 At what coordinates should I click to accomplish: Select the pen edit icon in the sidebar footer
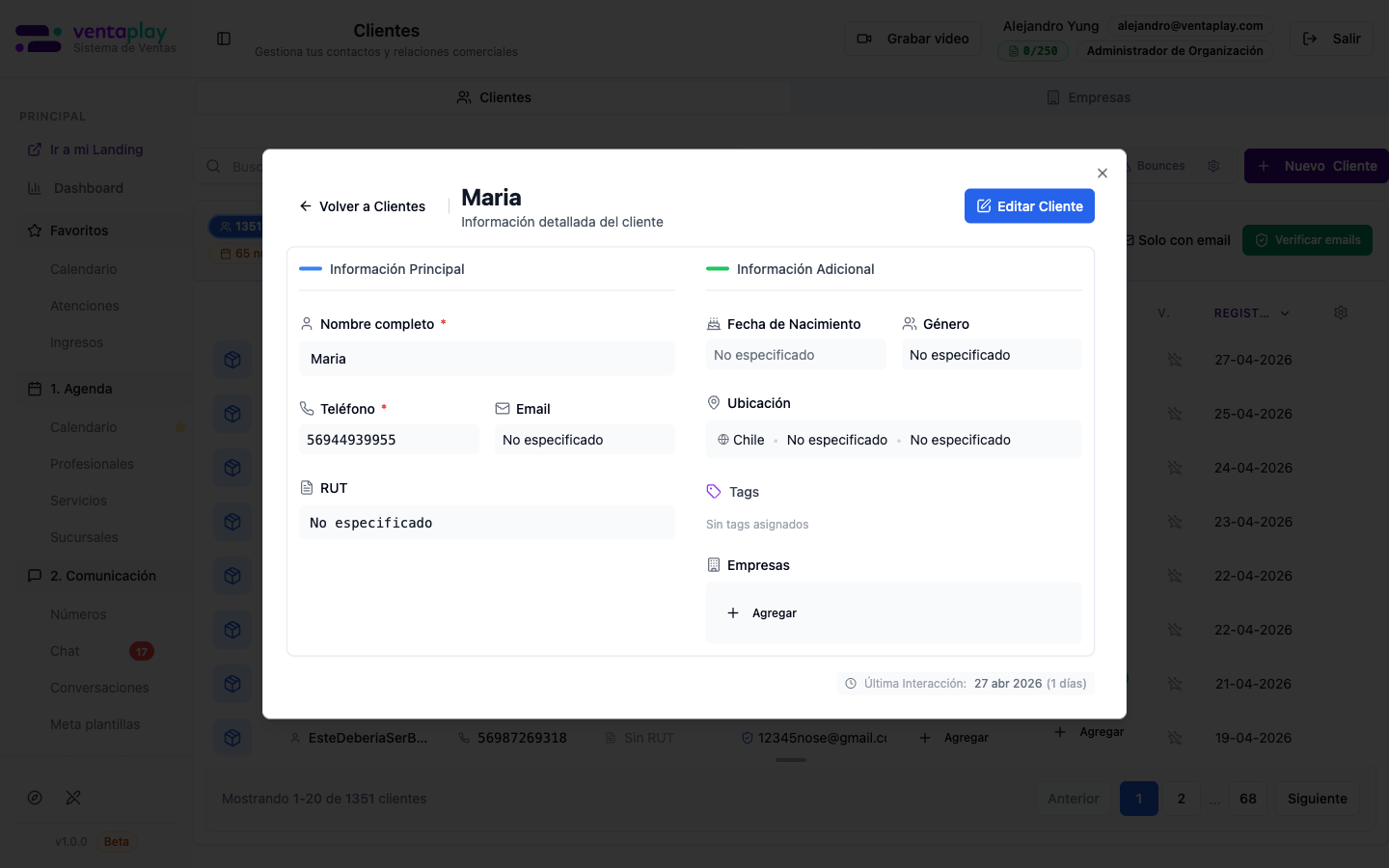[73, 798]
